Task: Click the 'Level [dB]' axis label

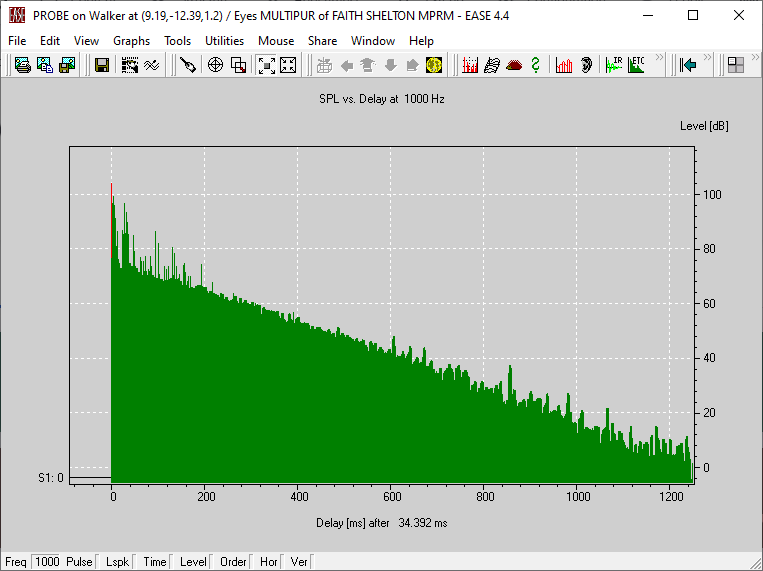Action: click(x=704, y=126)
